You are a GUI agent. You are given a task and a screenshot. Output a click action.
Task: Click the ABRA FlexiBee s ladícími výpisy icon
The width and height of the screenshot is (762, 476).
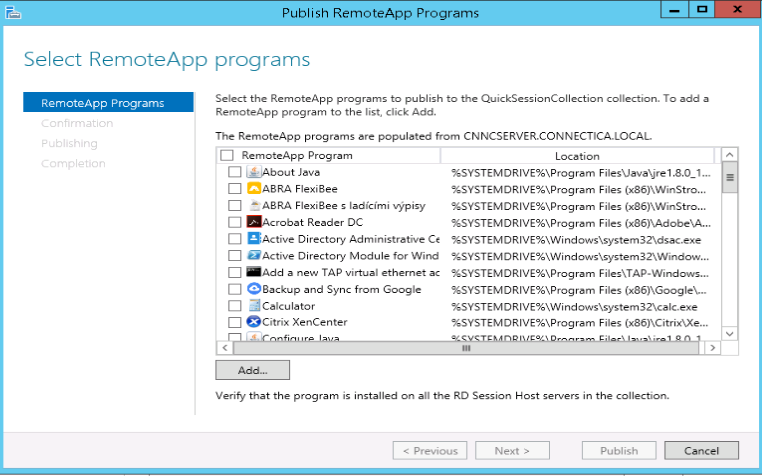coord(254,205)
